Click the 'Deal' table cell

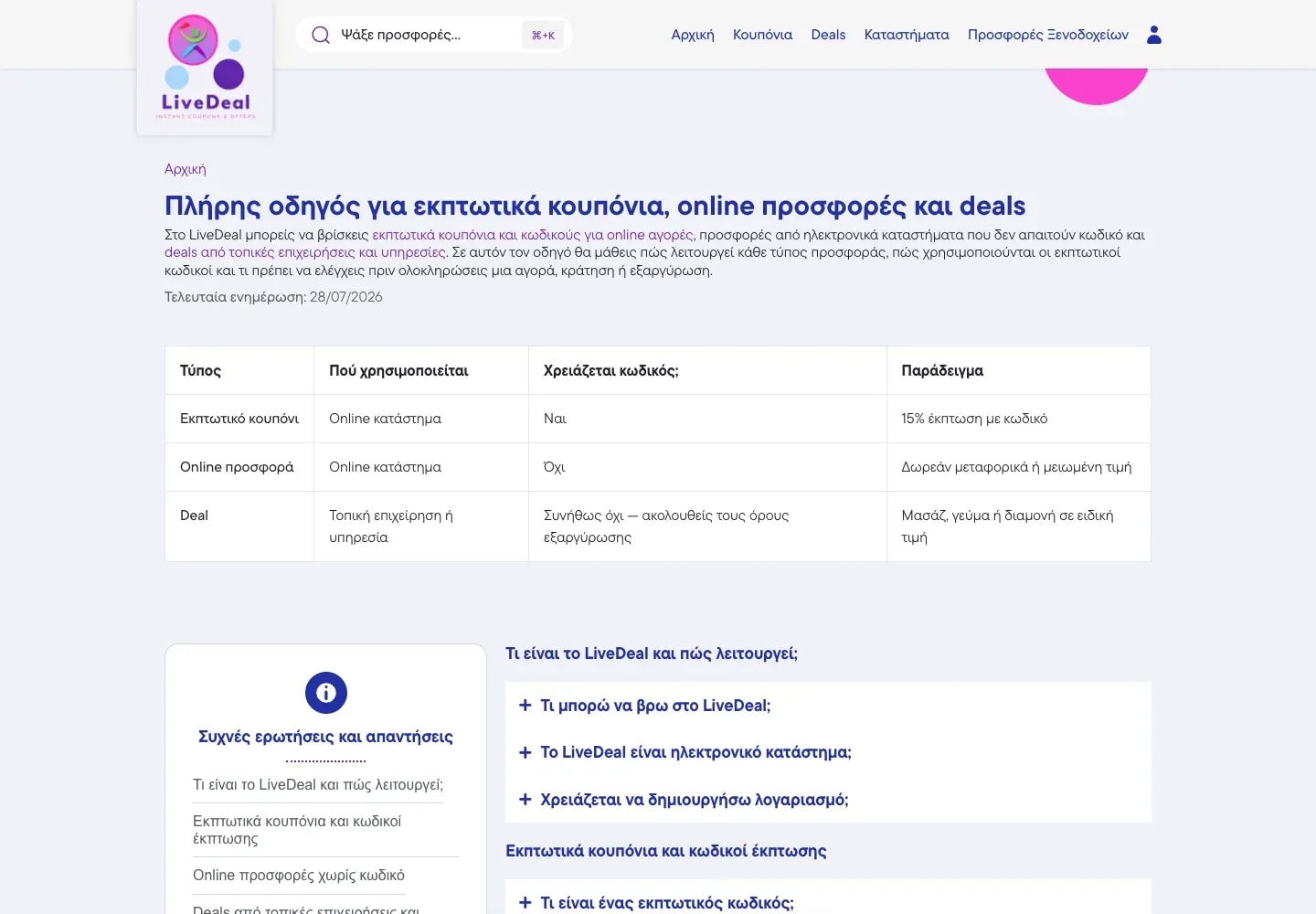click(239, 526)
